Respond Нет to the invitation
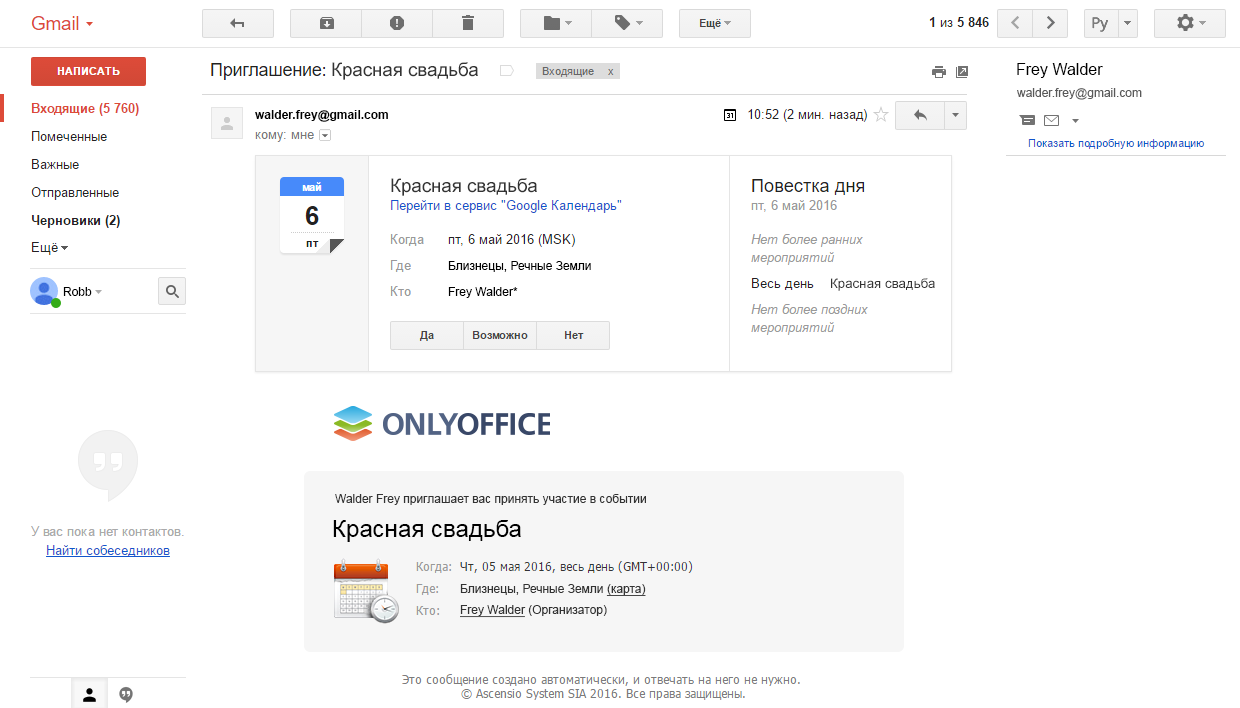 coord(573,335)
